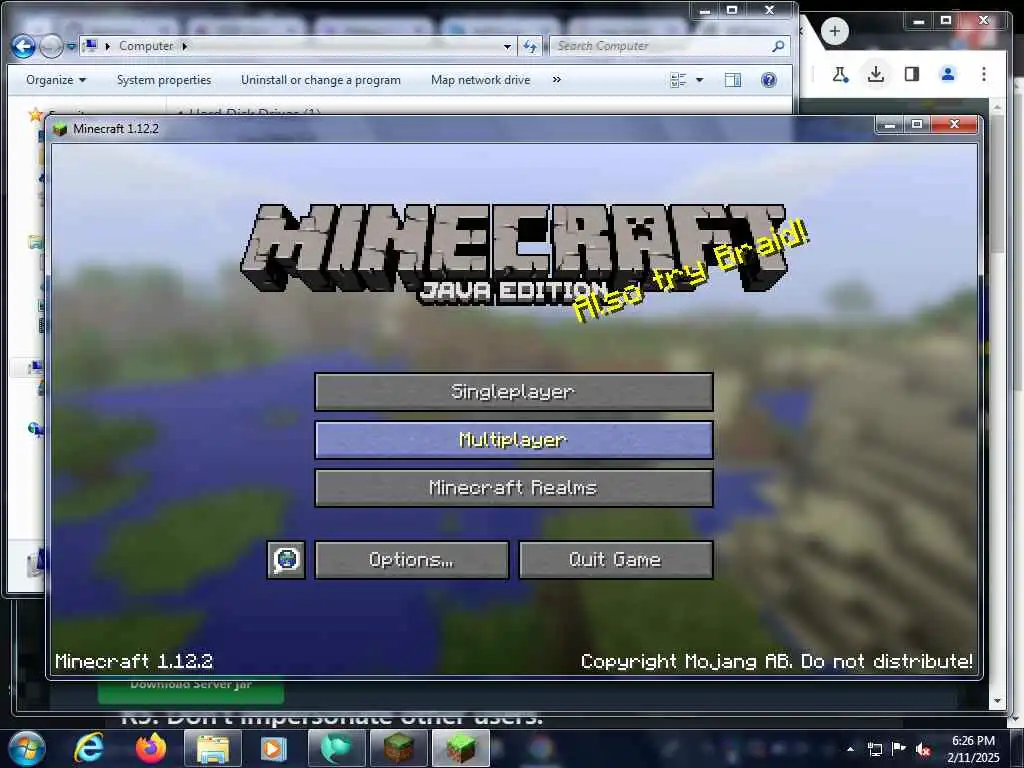Viewport: 1024px width, 768px height.
Task: Click Quit Game
Action: click(x=616, y=560)
